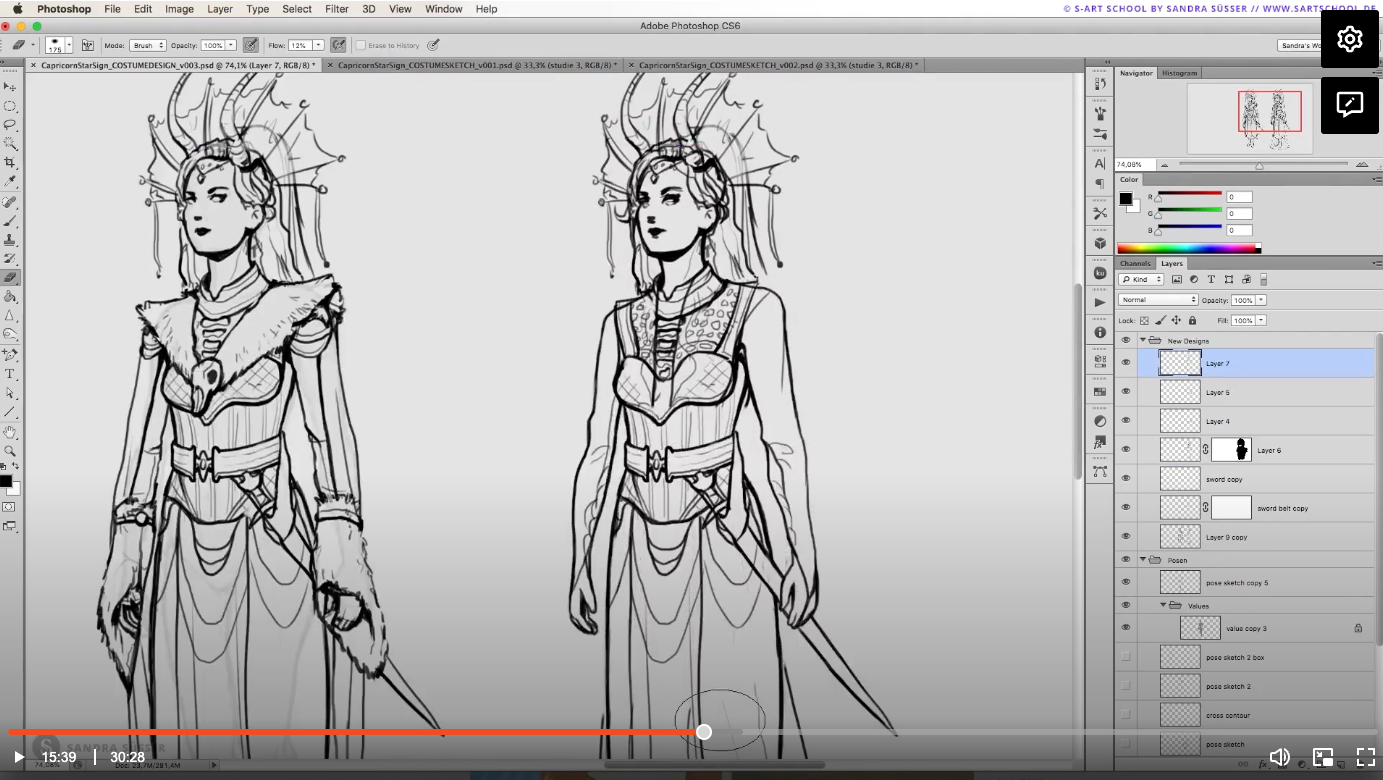The height and width of the screenshot is (780, 1383).
Task: Toggle pressure for opacity button
Action: [x=250, y=45]
